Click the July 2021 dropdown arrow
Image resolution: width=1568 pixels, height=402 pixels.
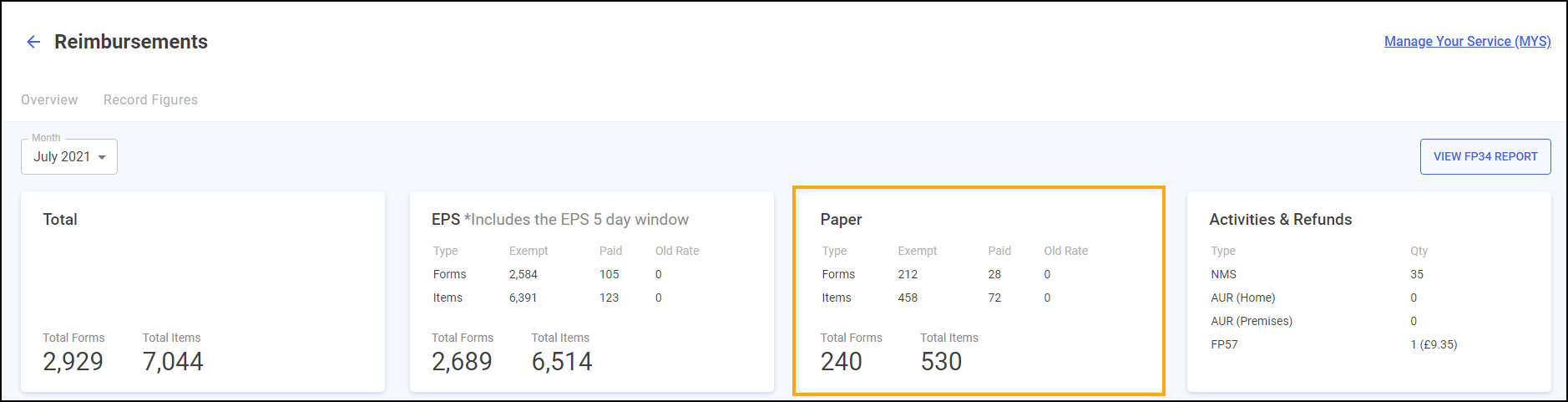point(102,157)
